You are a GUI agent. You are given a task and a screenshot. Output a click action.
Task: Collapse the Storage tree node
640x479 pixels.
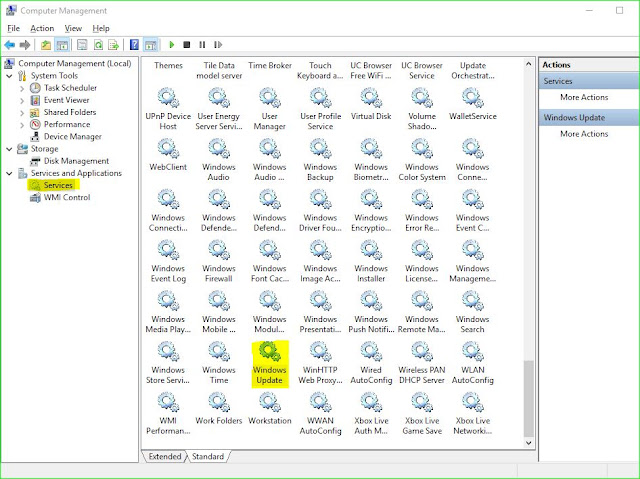coord(9,149)
